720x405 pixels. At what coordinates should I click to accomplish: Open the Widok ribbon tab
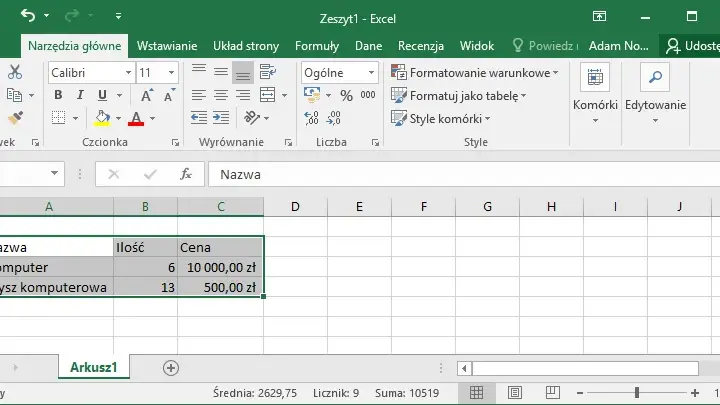coord(477,46)
